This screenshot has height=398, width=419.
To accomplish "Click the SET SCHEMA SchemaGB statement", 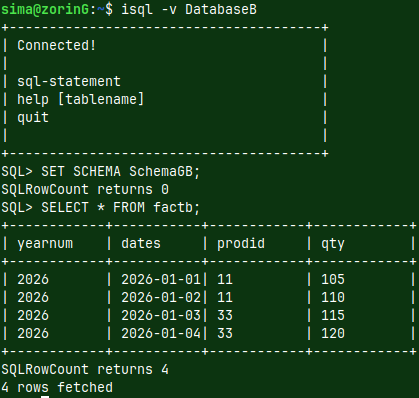I will [120, 171].
